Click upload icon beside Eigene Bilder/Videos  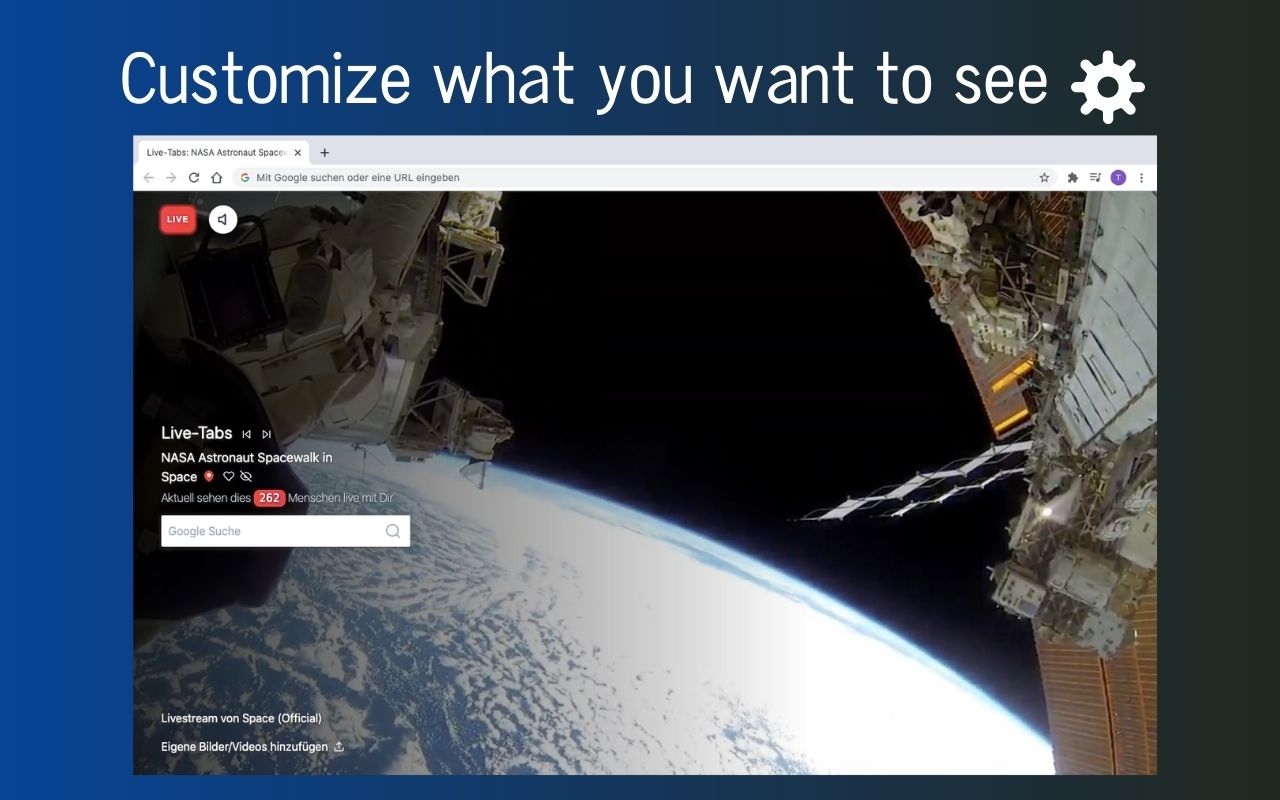(339, 746)
